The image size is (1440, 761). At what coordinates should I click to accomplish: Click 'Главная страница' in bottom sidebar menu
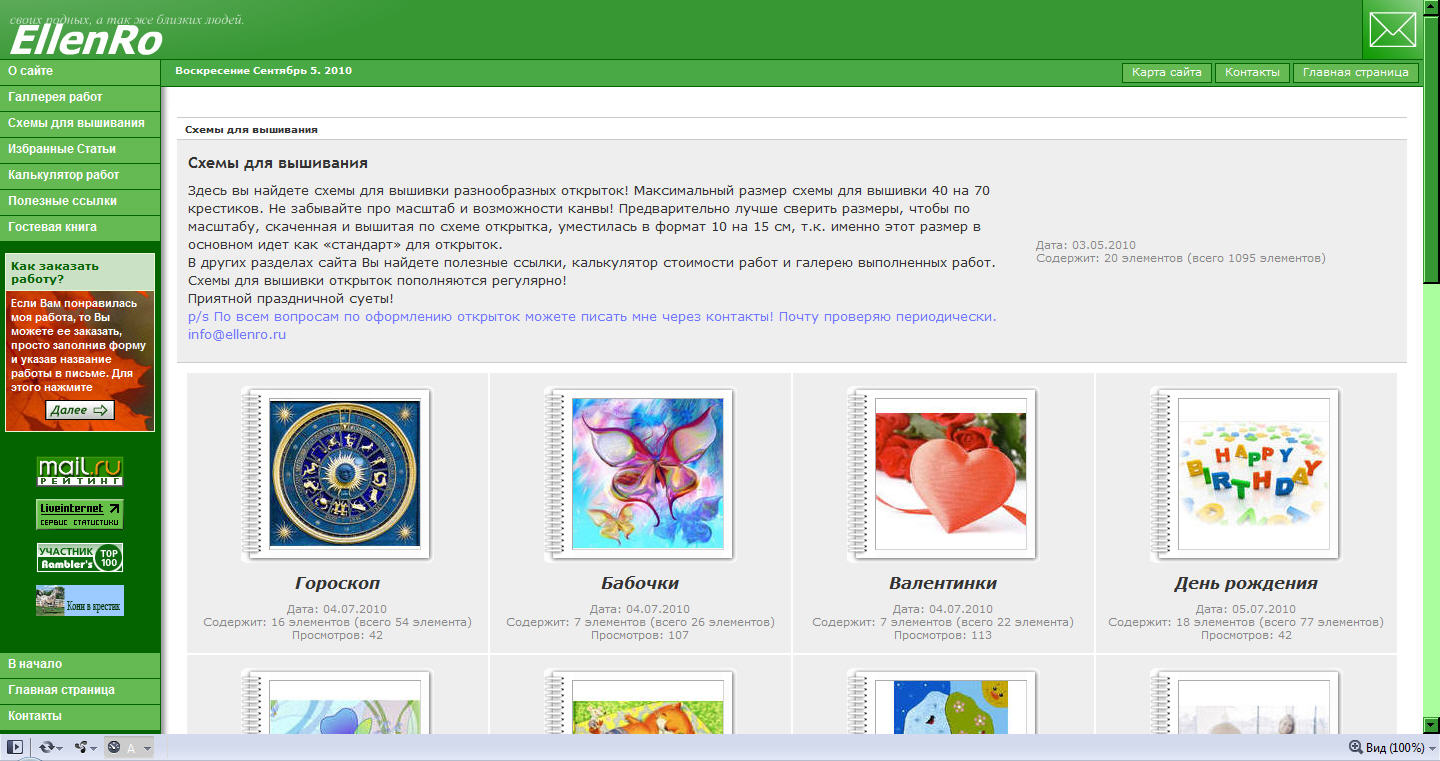80,690
